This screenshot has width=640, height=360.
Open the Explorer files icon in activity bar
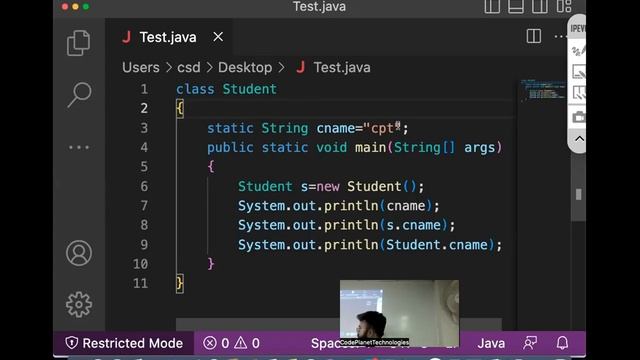click(78, 43)
